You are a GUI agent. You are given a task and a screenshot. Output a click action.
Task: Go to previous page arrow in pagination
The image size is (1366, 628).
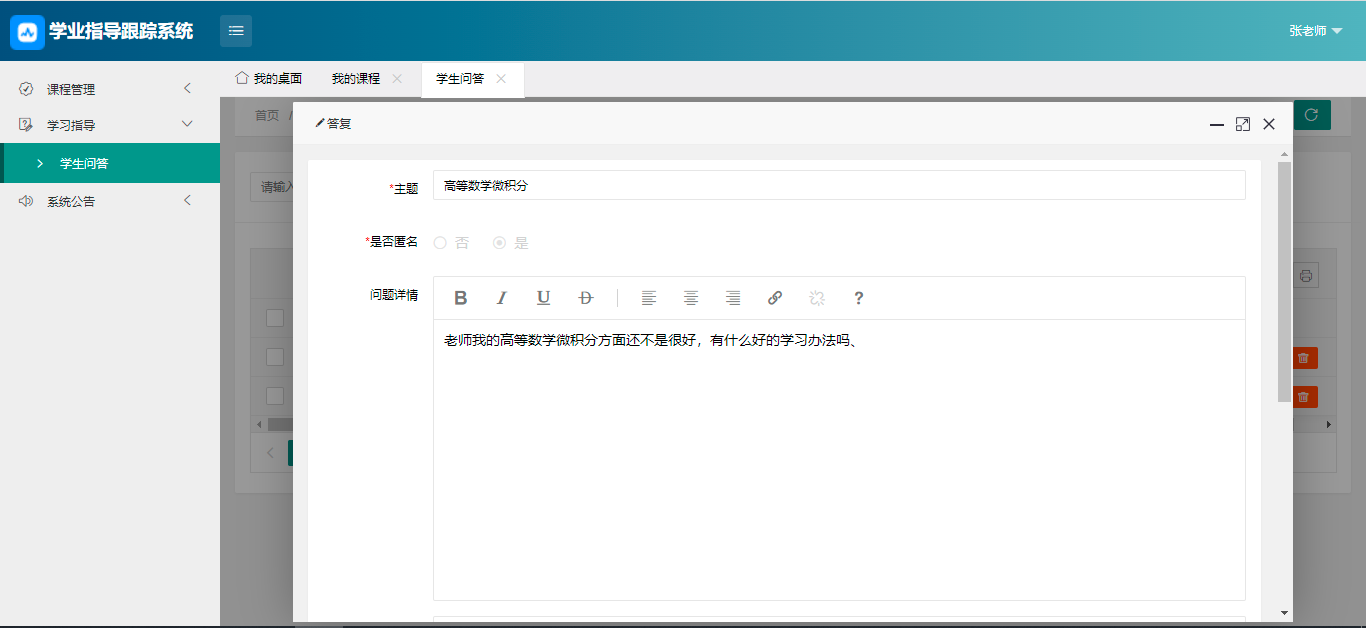(x=270, y=453)
